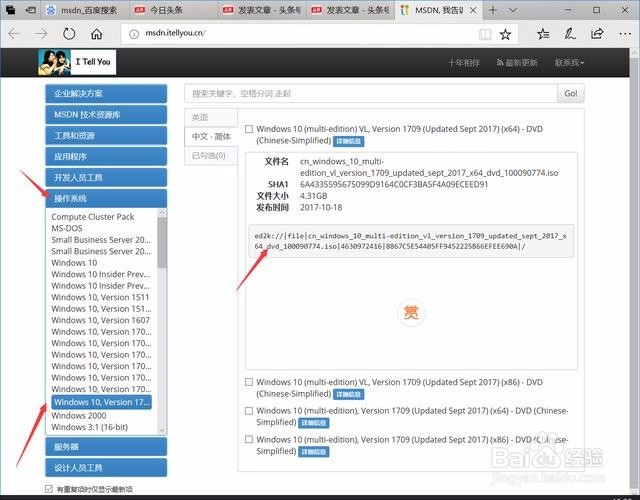The height and width of the screenshot is (500, 640).
Task: Open the favorites hub icon
Action: [543, 34]
